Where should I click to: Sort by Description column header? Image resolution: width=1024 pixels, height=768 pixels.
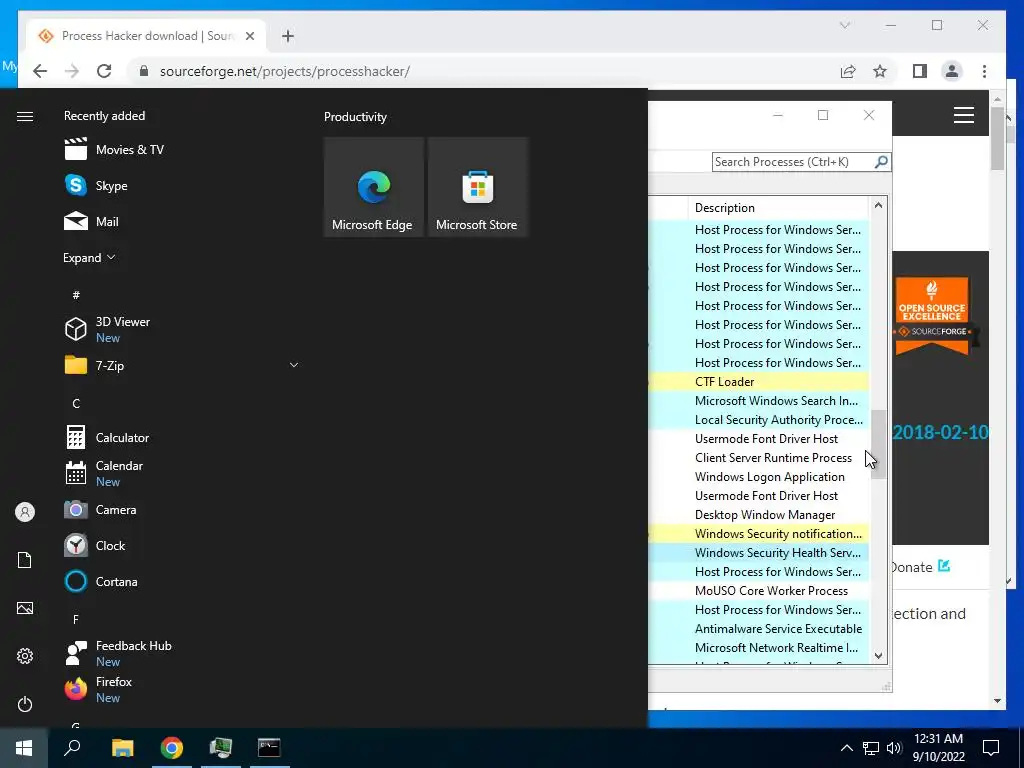click(778, 208)
